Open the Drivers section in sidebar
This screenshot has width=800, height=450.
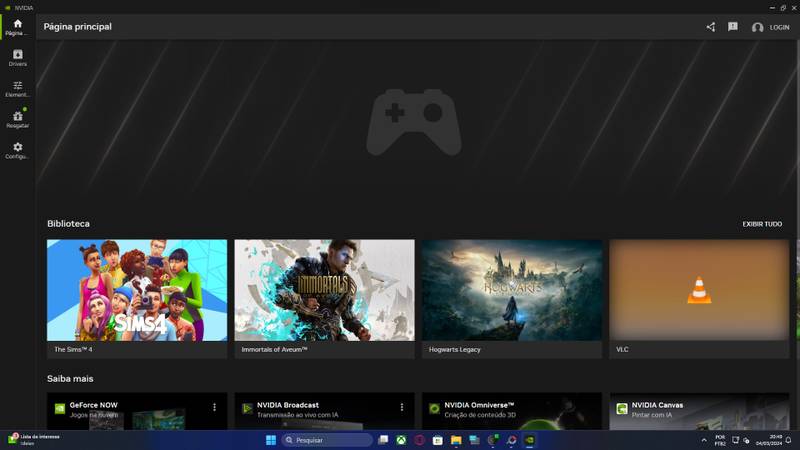coord(17,58)
